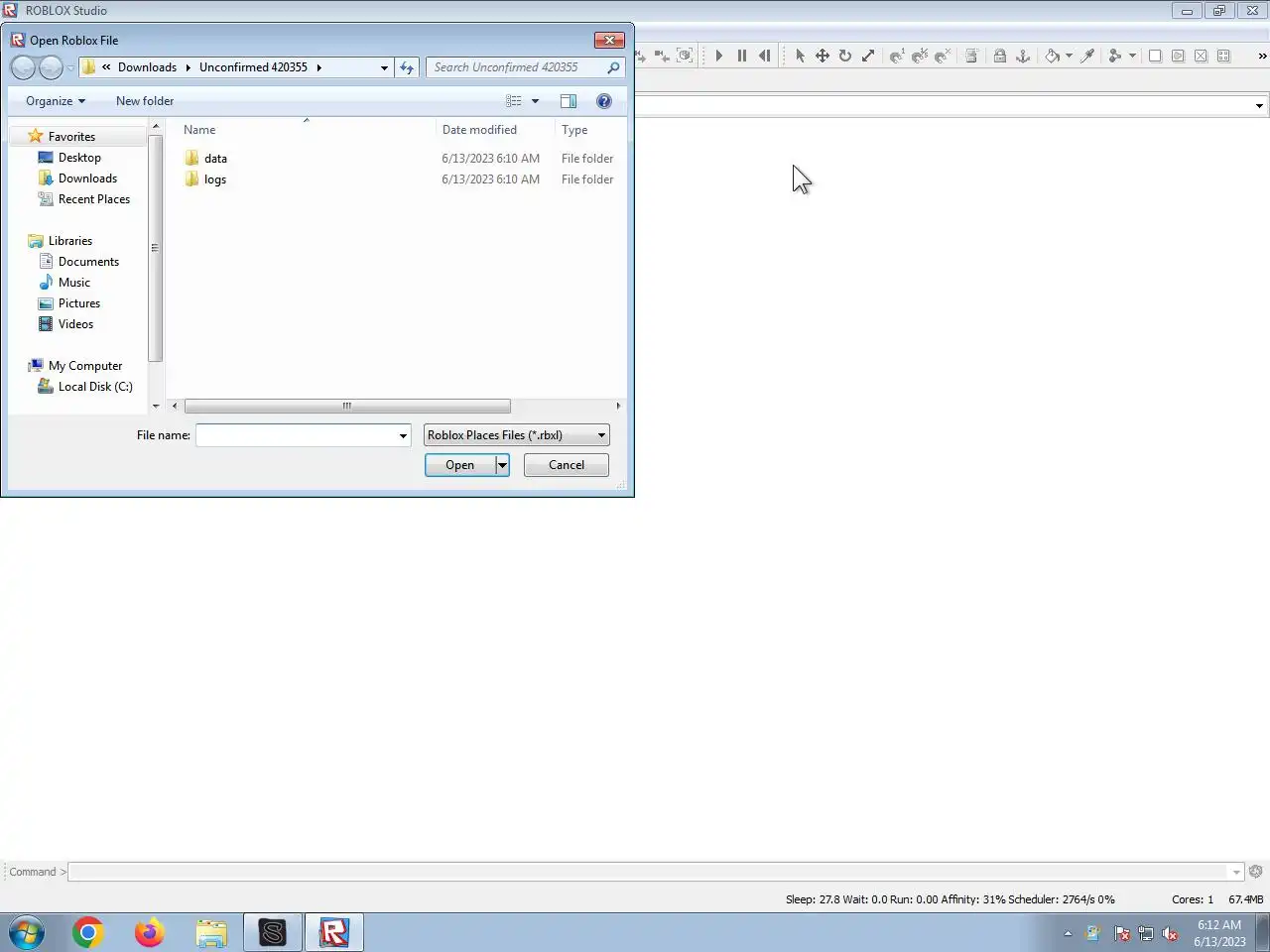1270x952 pixels.
Task: Select the Scale/resize diagonal arrow tool
Action: pos(868,57)
